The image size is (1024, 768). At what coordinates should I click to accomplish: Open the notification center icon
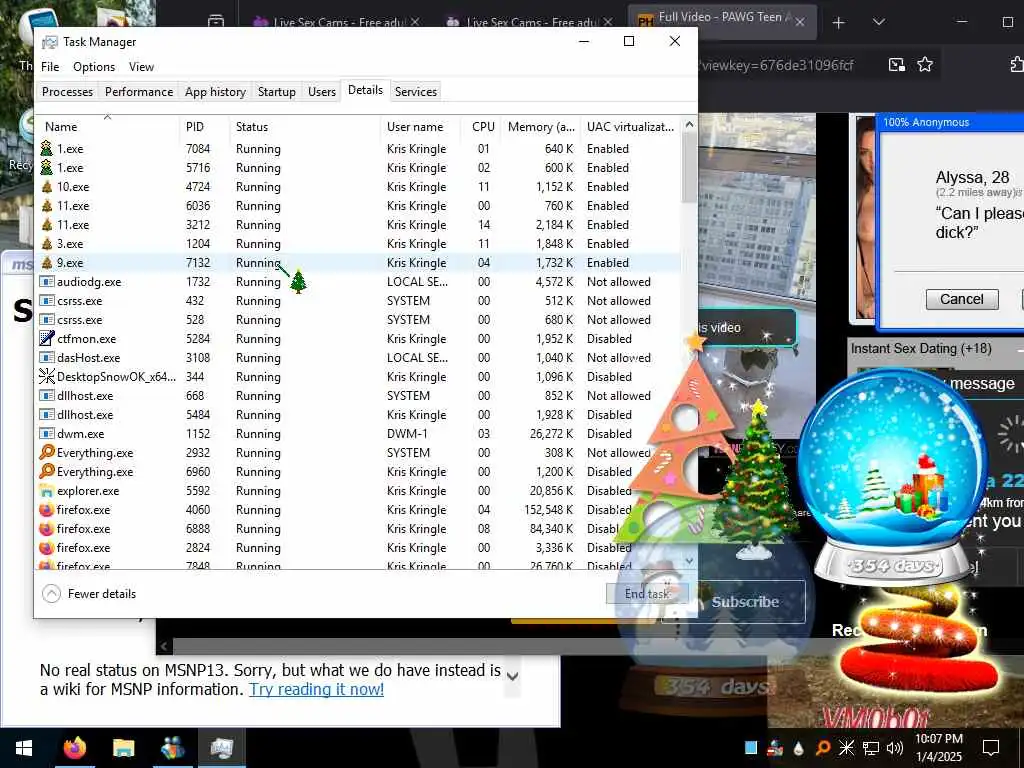pos(991,748)
